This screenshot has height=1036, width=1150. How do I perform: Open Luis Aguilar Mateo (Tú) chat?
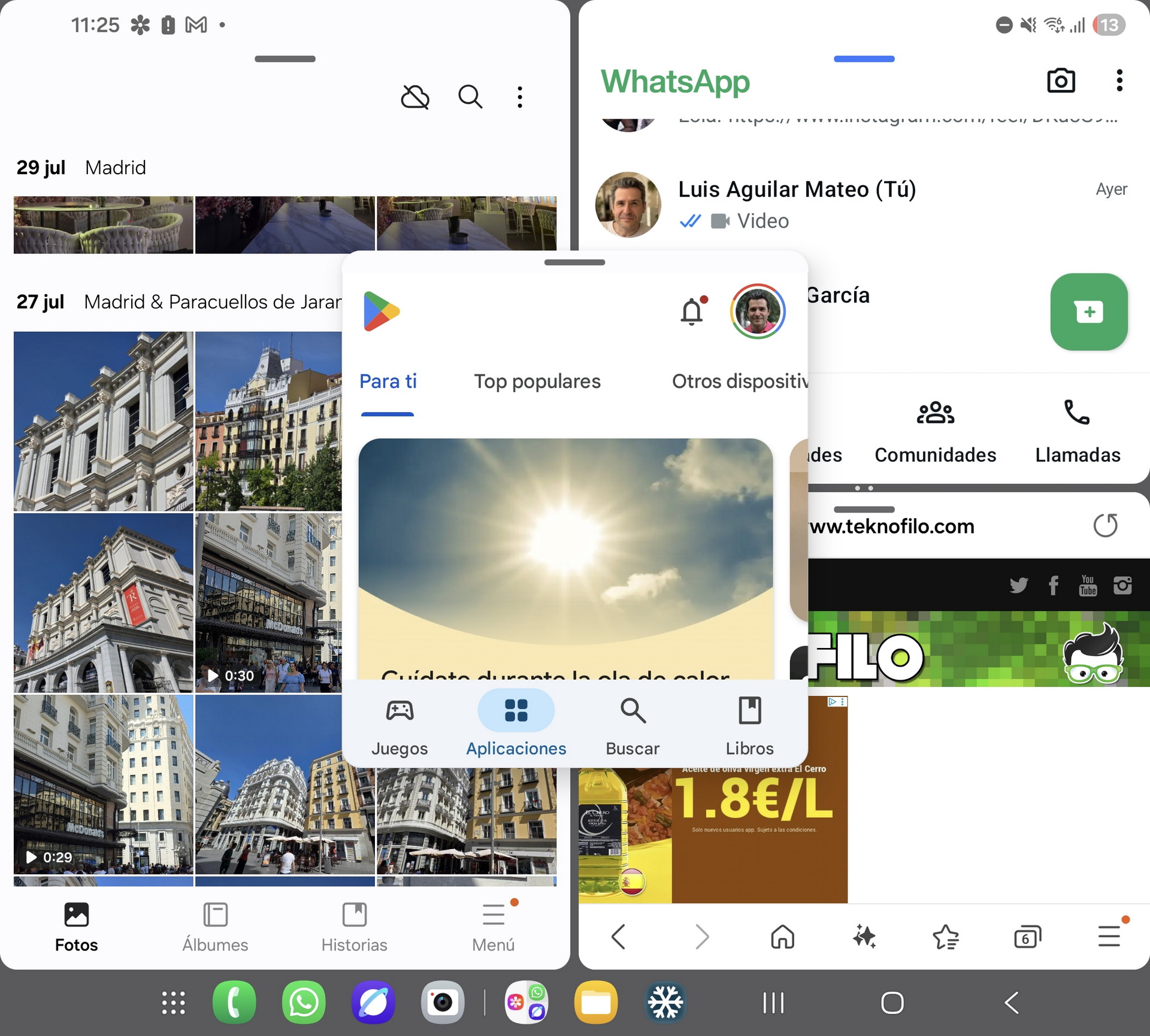point(863,205)
